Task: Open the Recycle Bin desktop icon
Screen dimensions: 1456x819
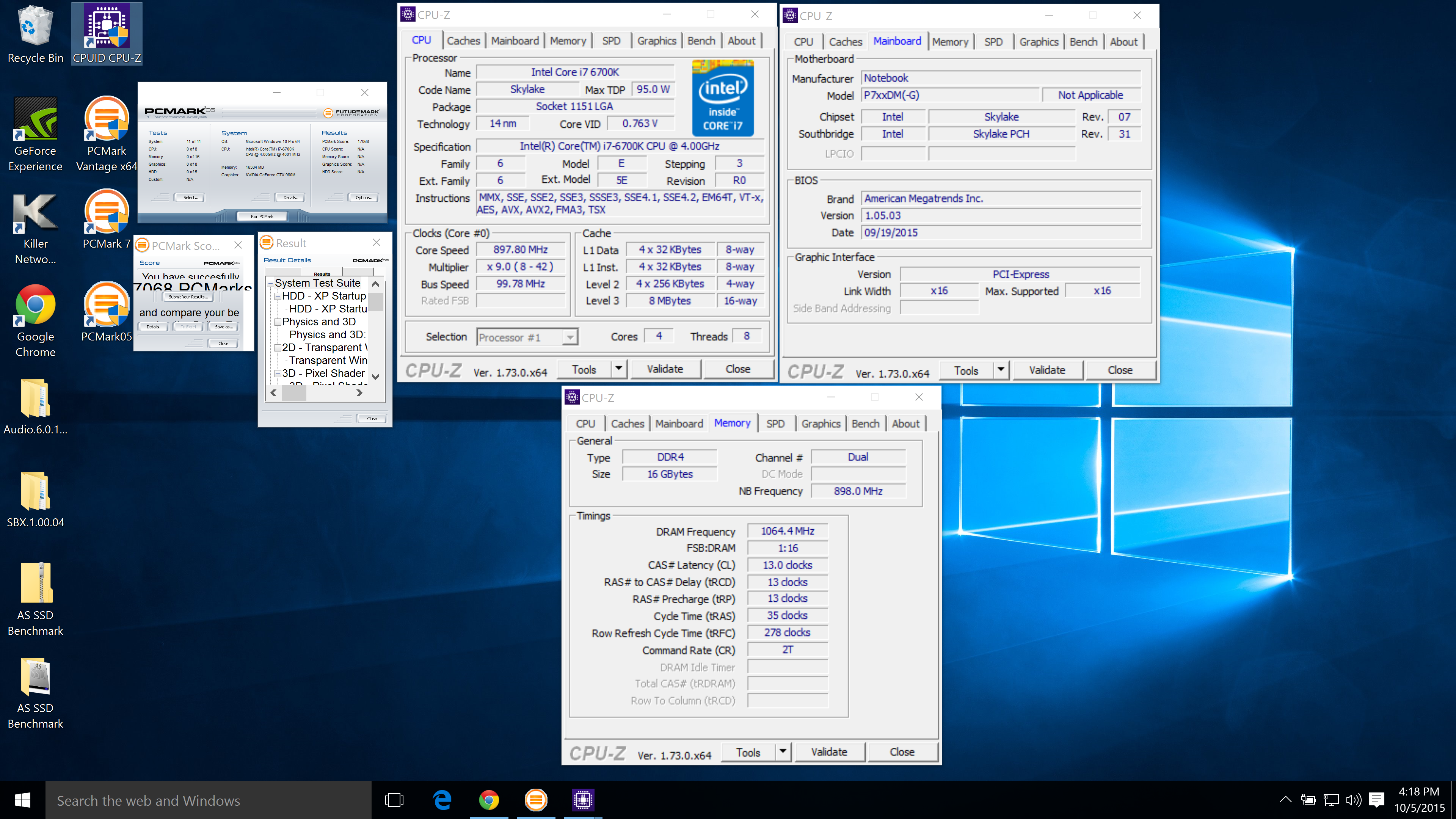Action: click(x=35, y=34)
